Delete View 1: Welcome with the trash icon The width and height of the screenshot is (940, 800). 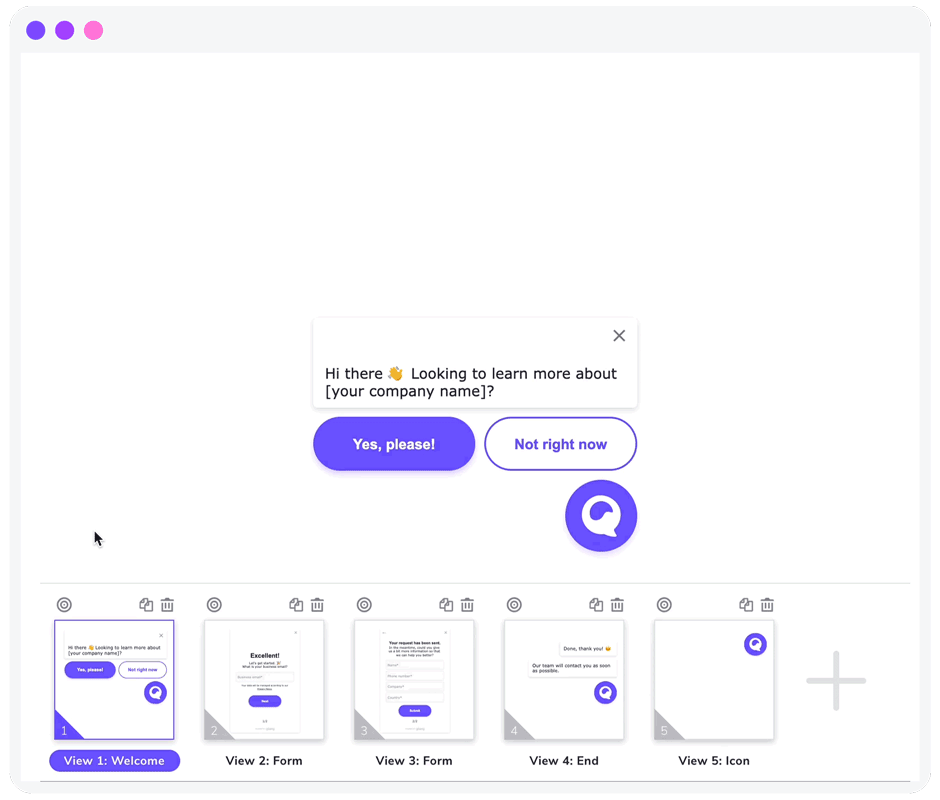pos(167,604)
